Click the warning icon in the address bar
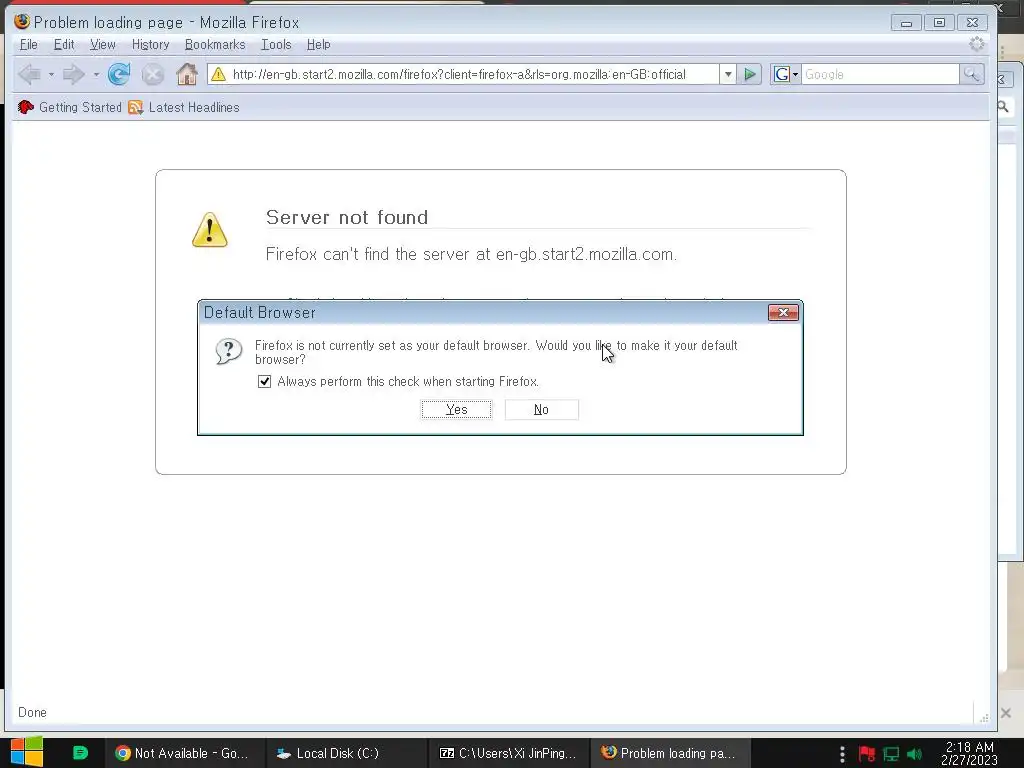1024x768 pixels. [219, 74]
